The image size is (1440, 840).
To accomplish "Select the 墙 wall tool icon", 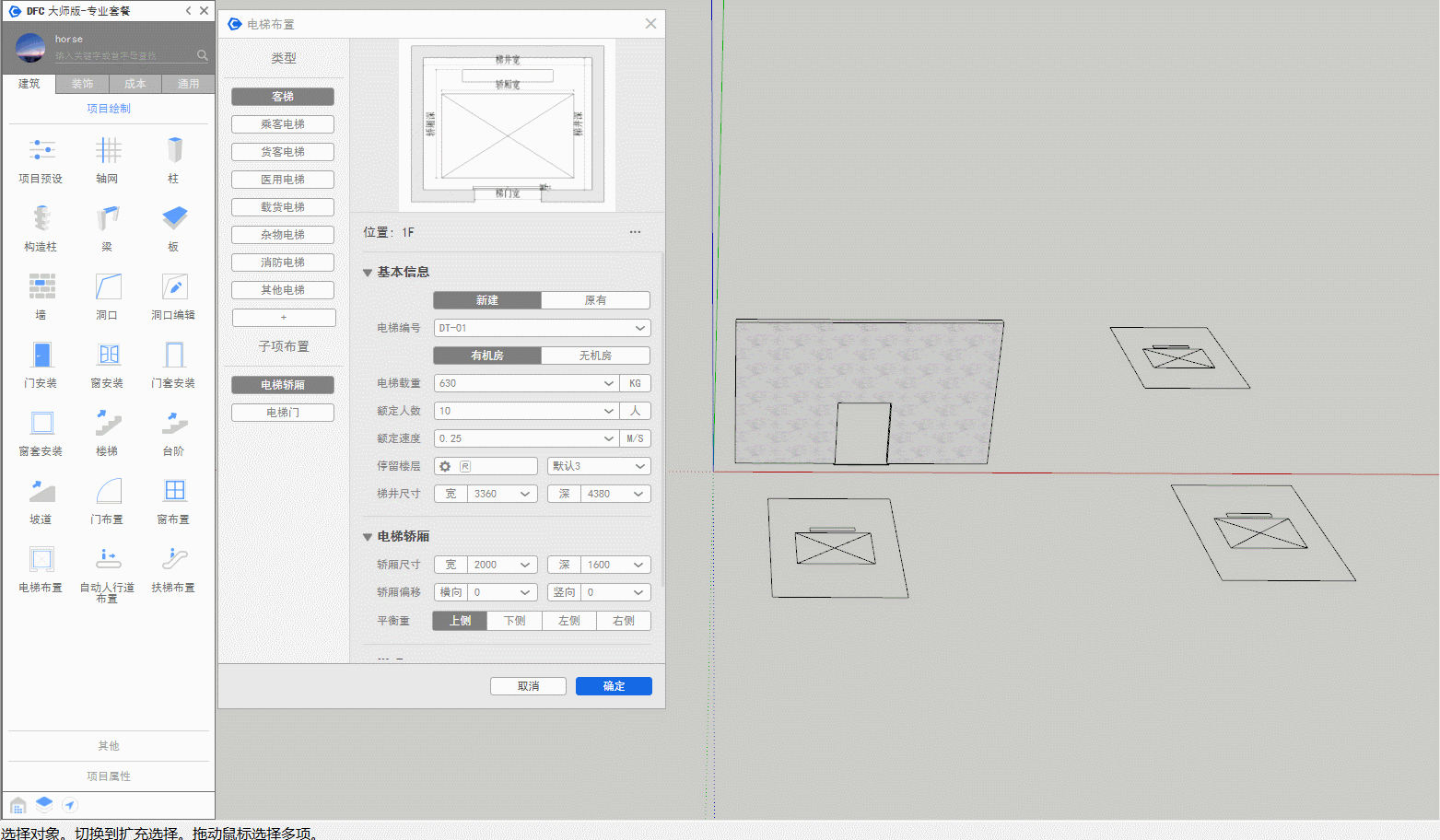I will [x=41, y=286].
